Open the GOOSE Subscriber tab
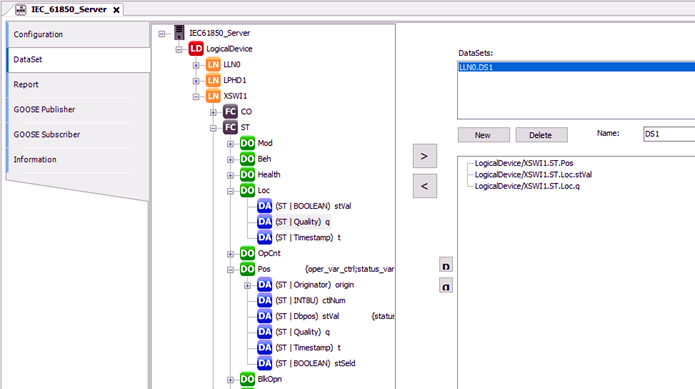 pyautogui.click(x=79, y=134)
